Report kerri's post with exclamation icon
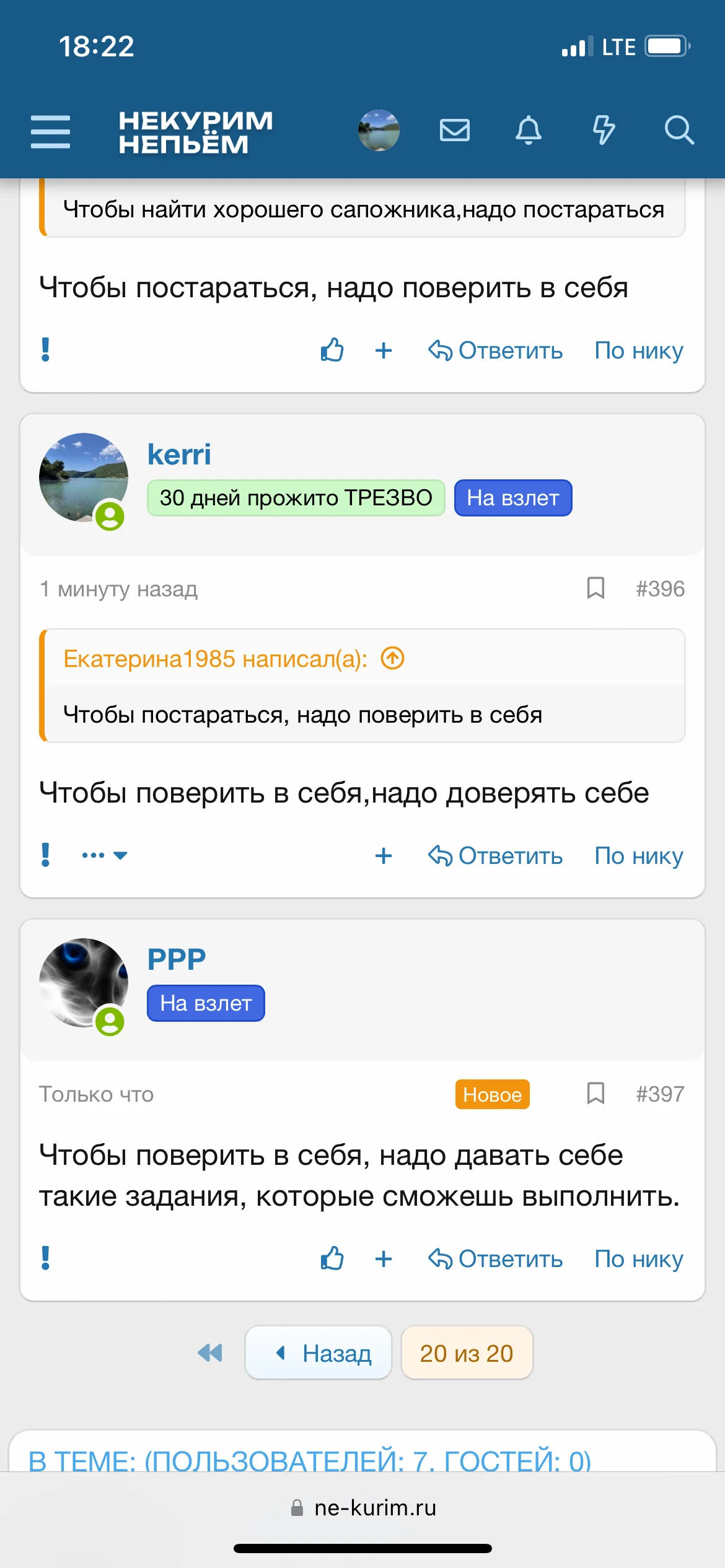The height and width of the screenshot is (1568, 725). coord(45,855)
